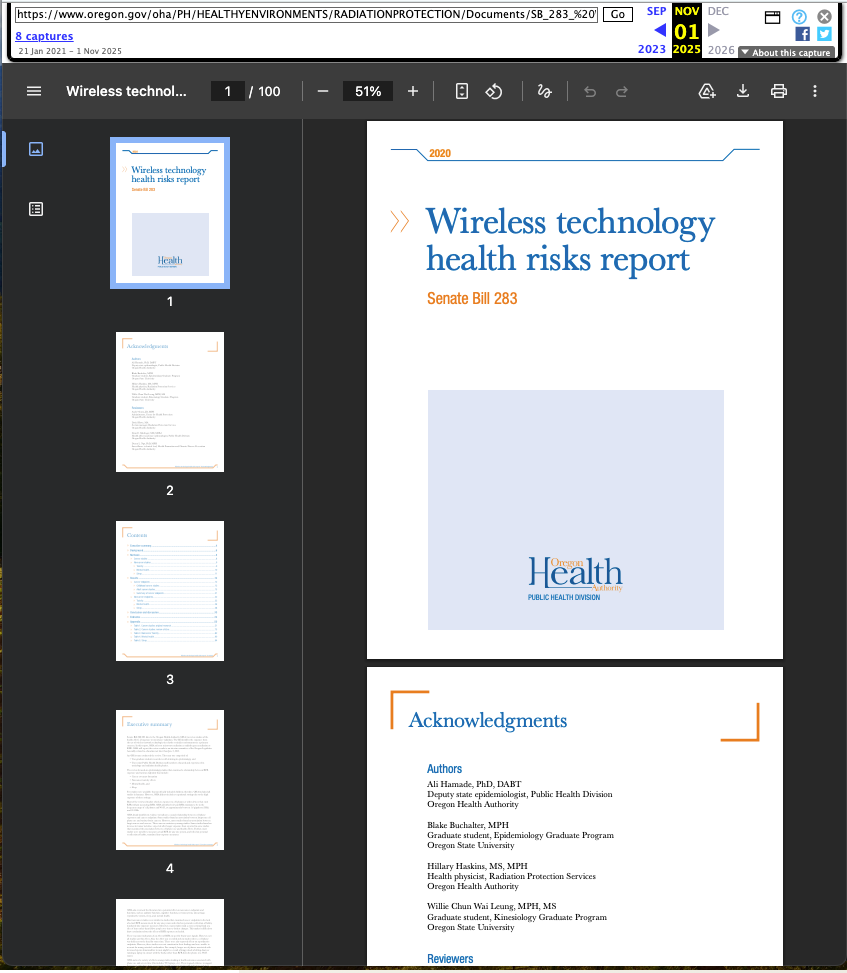Select page 3 Contents thumbnail

[170, 591]
